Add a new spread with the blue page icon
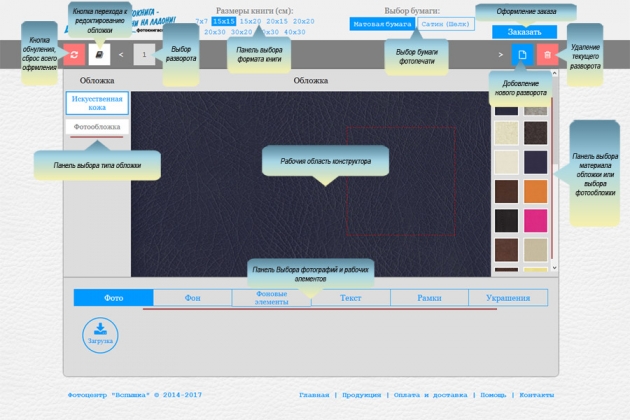The height and width of the screenshot is (420, 630). pos(522,55)
